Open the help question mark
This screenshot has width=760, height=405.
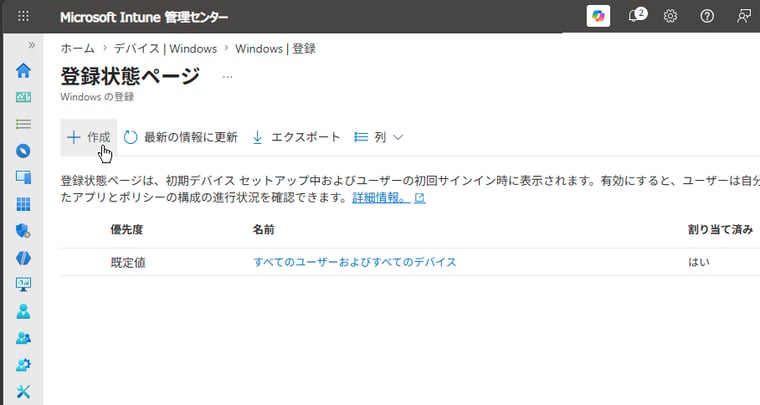tap(707, 16)
